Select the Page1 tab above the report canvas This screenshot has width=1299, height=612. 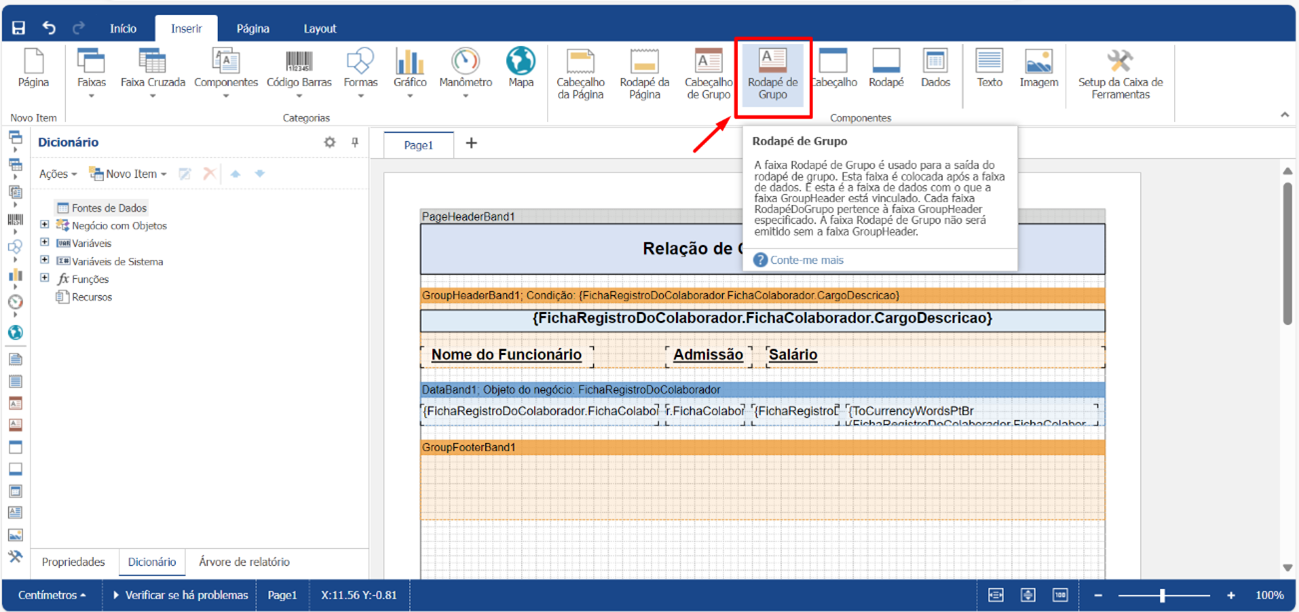418,145
